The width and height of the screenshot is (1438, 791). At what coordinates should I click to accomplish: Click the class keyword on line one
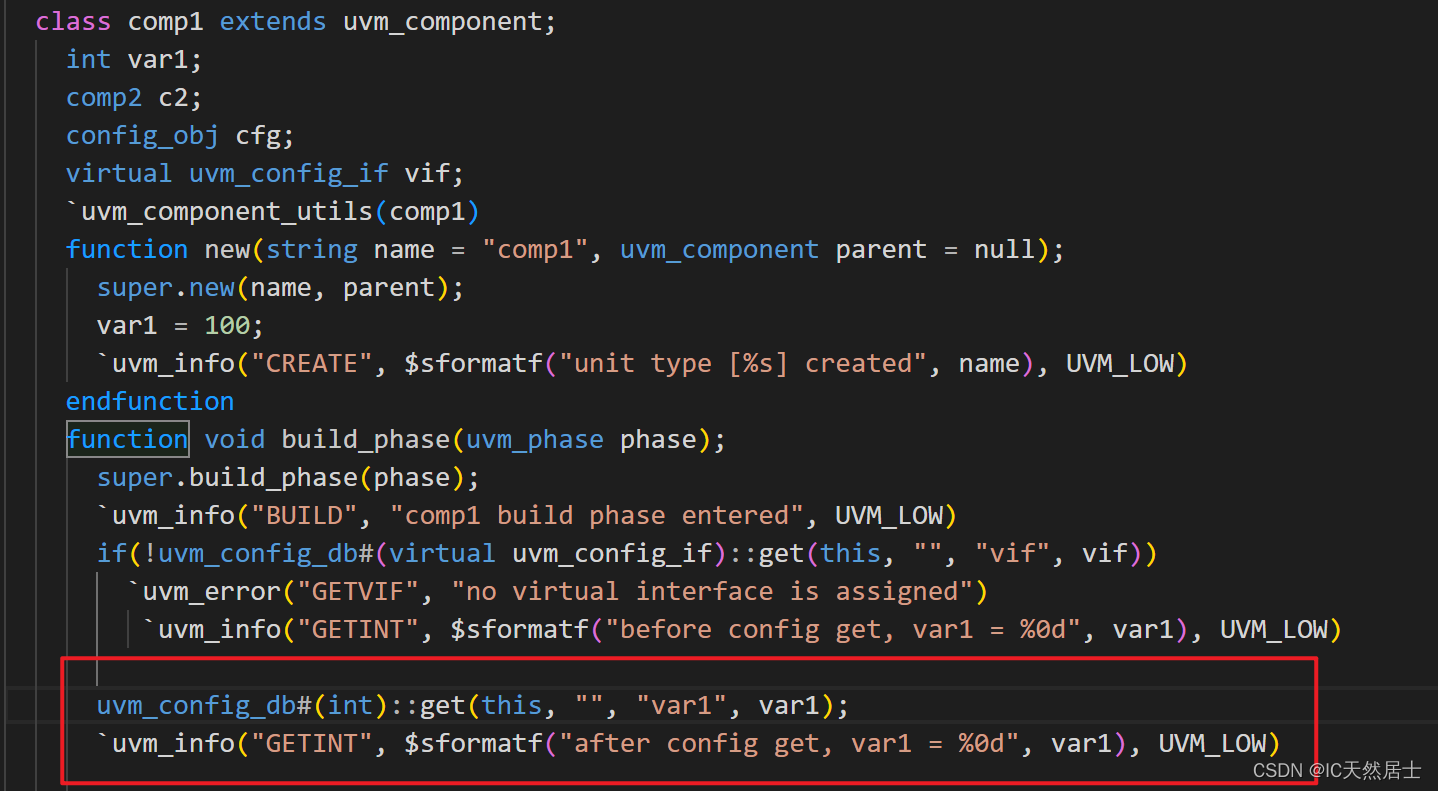(72, 20)
